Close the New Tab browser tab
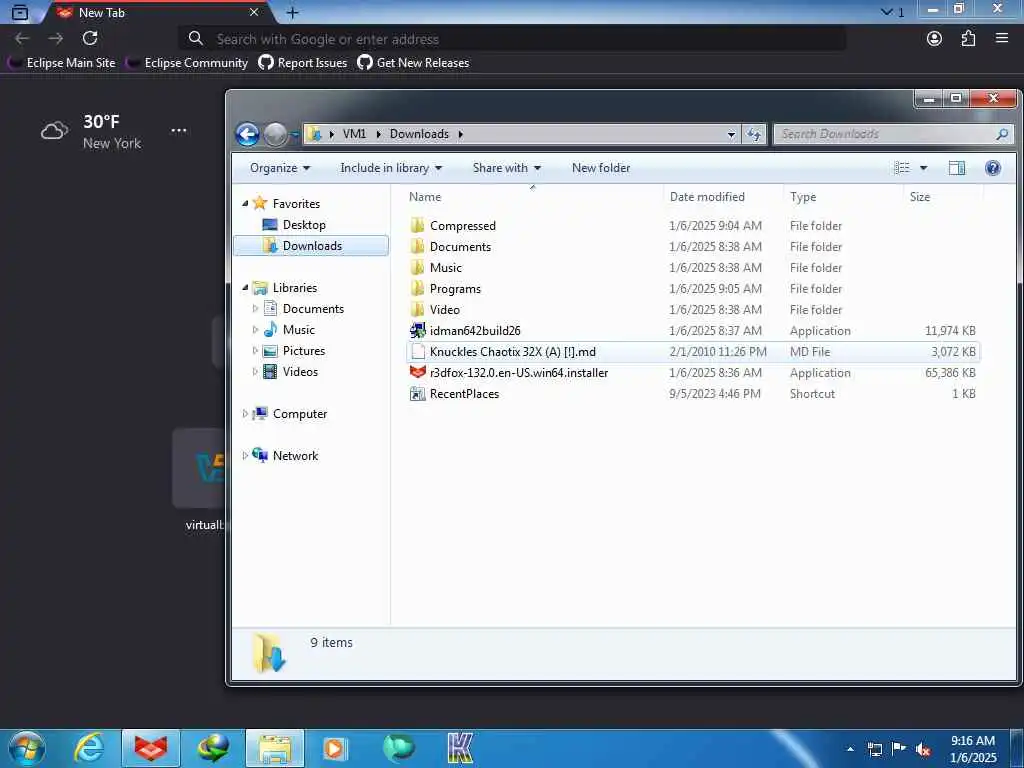1024x768 pixels. tap(254, 12)
